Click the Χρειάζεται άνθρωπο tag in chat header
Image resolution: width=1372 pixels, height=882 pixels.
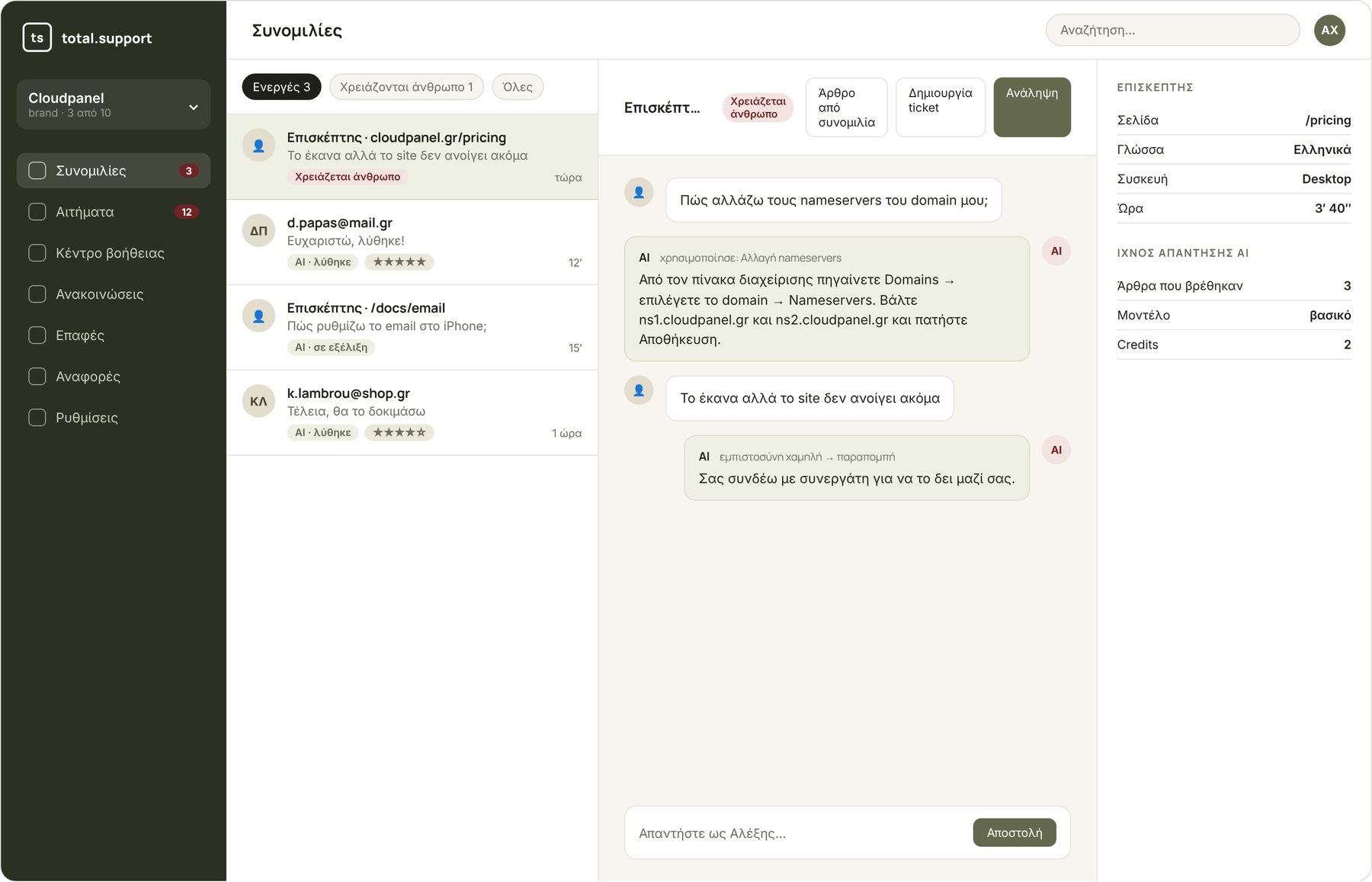click(x=758, y=107)
